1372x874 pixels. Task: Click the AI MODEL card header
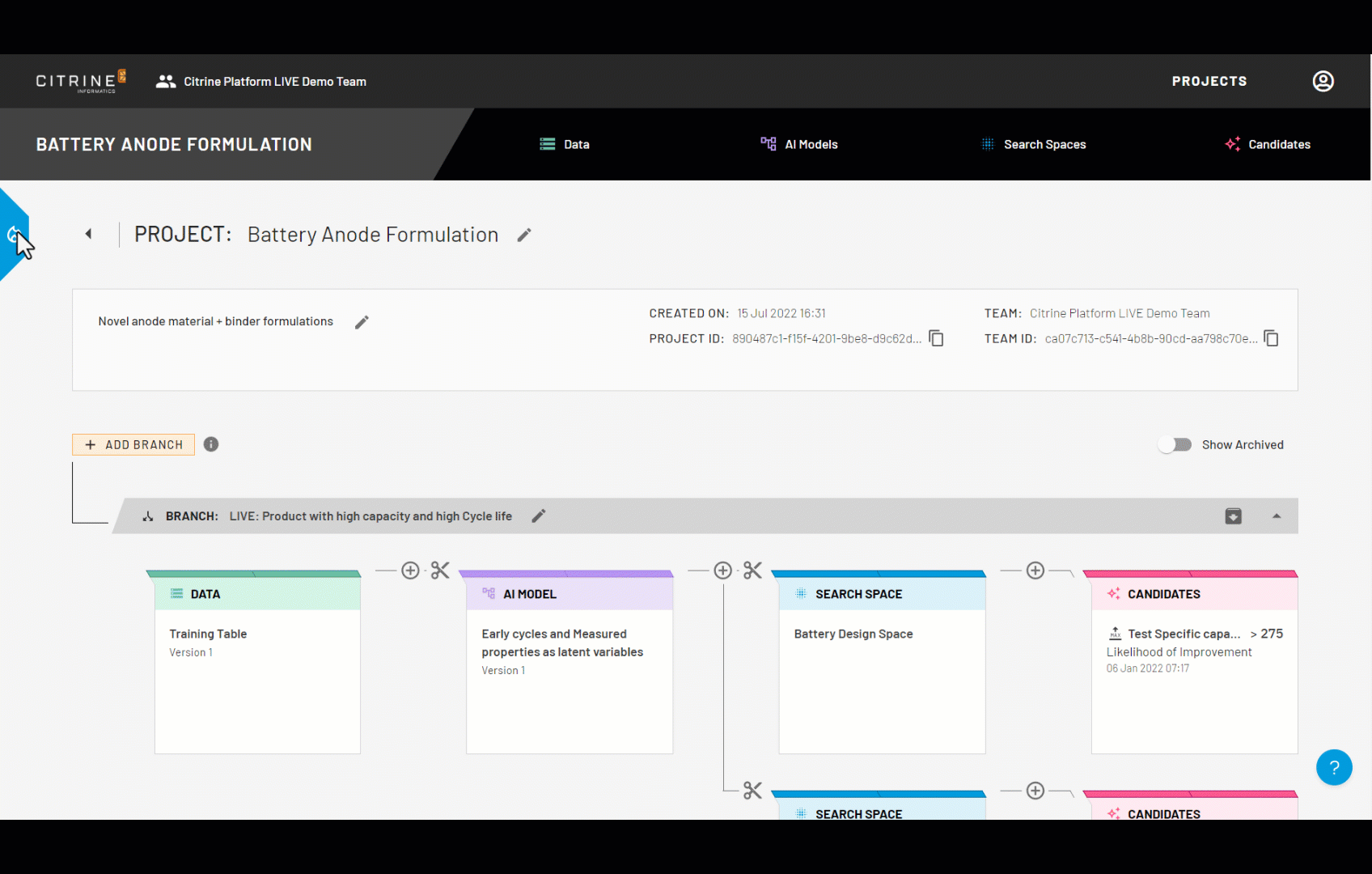tap(570, 593)
